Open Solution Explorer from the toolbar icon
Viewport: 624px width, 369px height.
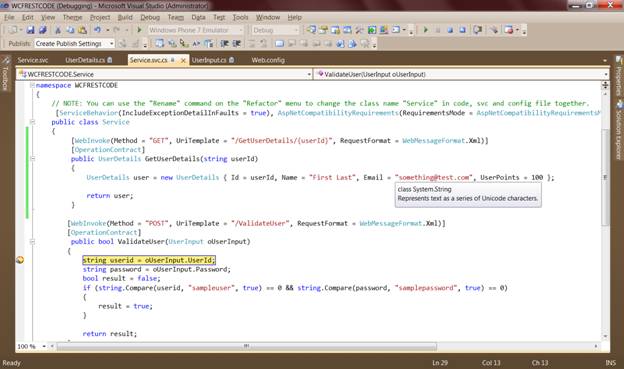311,30
